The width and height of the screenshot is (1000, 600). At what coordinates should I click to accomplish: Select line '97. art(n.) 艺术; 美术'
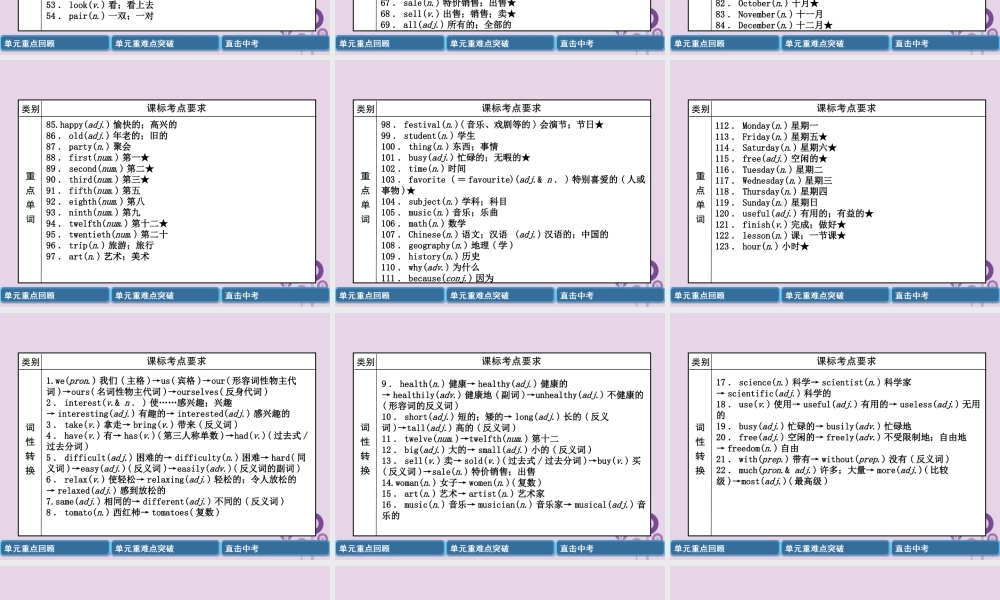pyautogui.click(x=98, y=256)
